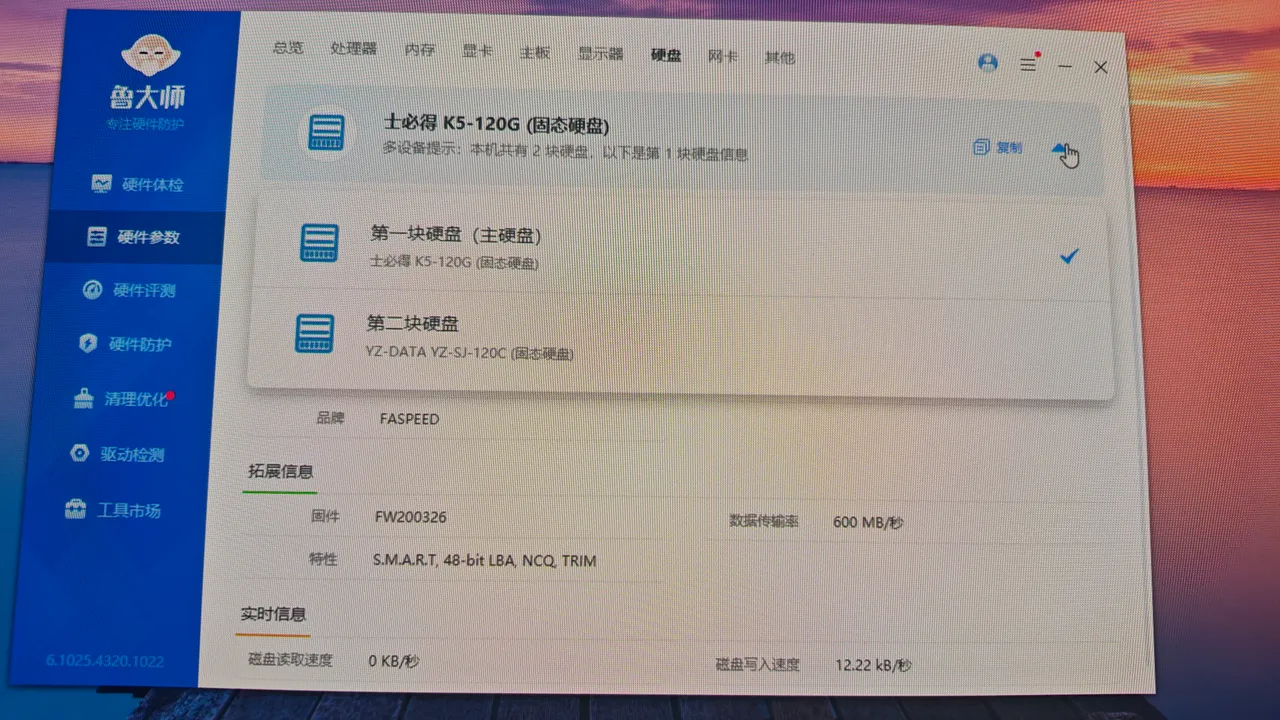Click the 清理优化 broom icon

[84, 399]
